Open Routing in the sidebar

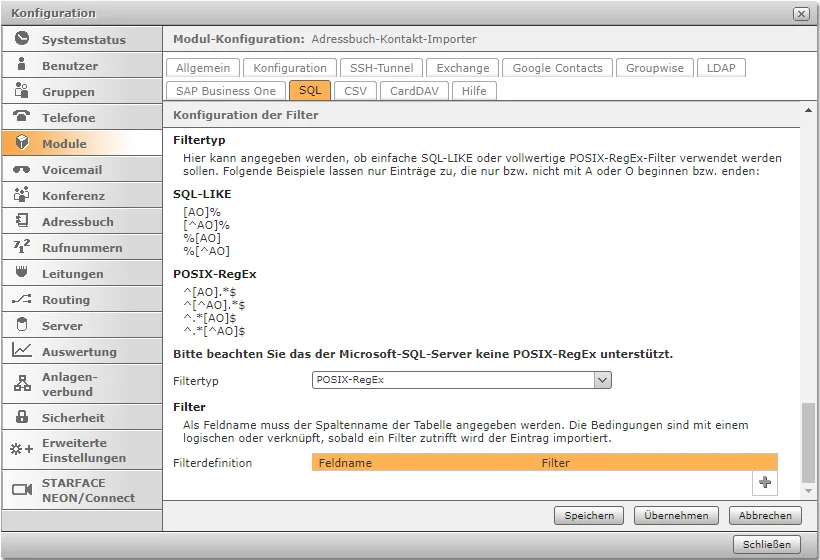tap(66, 299)
